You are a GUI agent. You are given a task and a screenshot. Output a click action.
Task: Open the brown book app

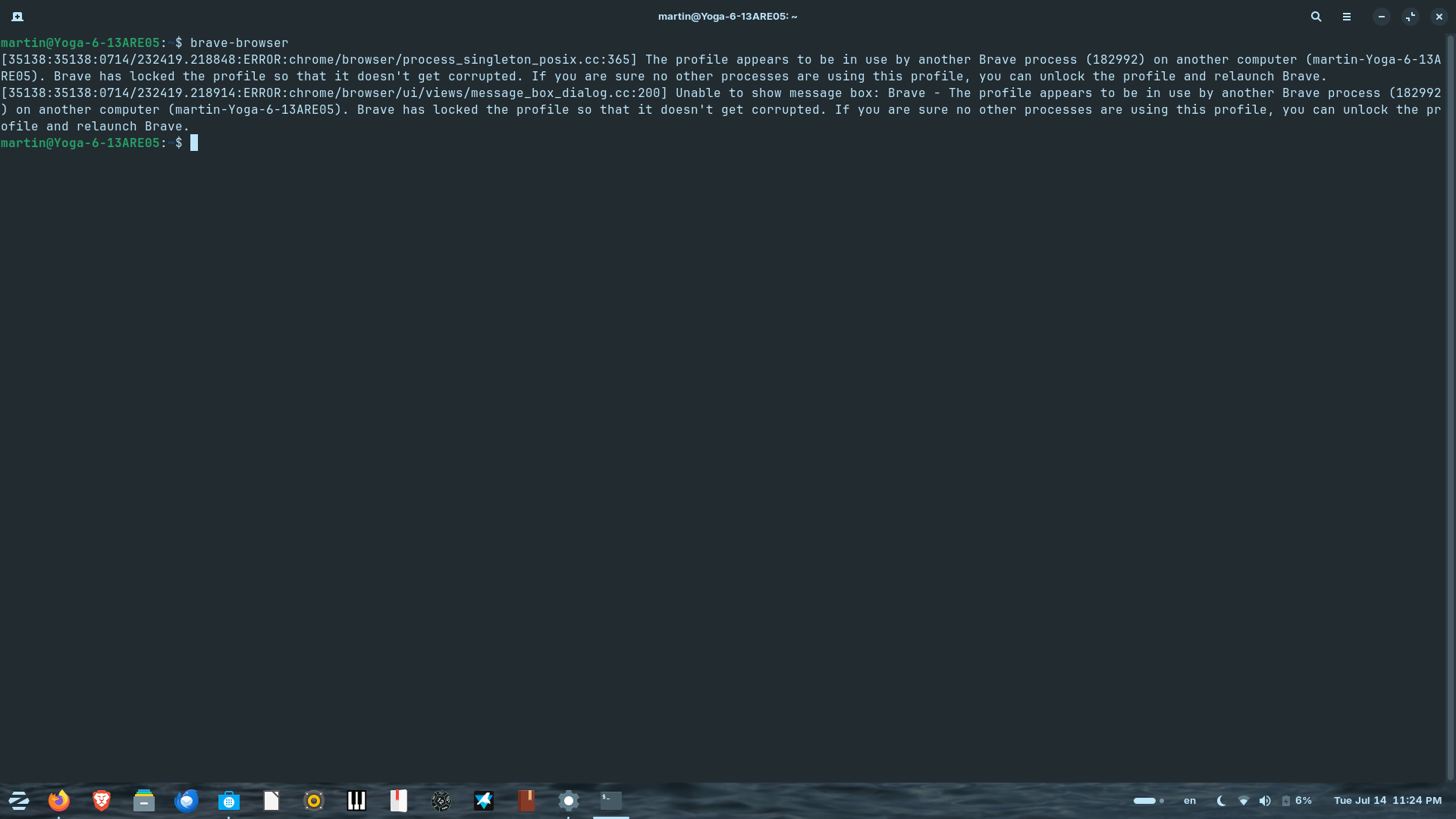[526, 800]
